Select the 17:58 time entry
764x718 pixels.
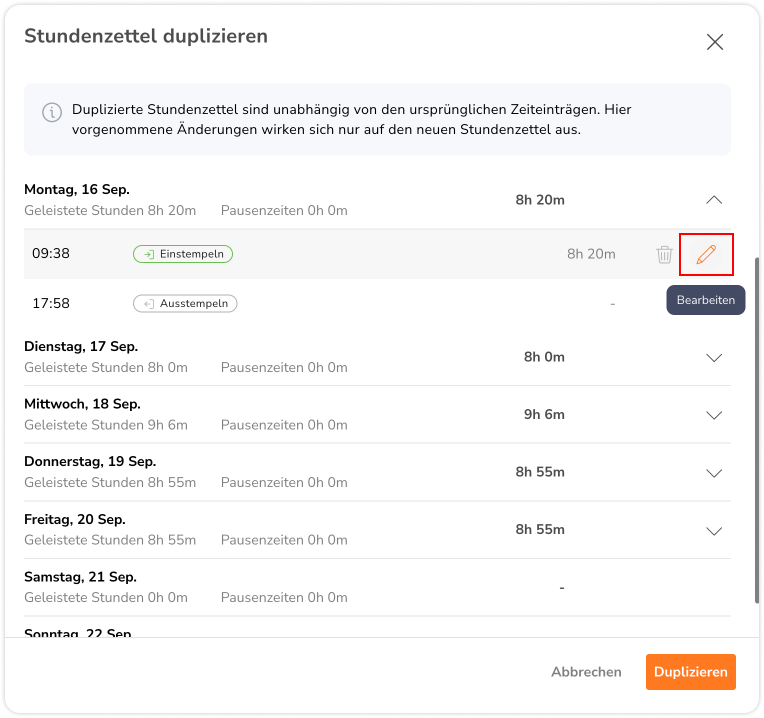[x=51, y=303]
